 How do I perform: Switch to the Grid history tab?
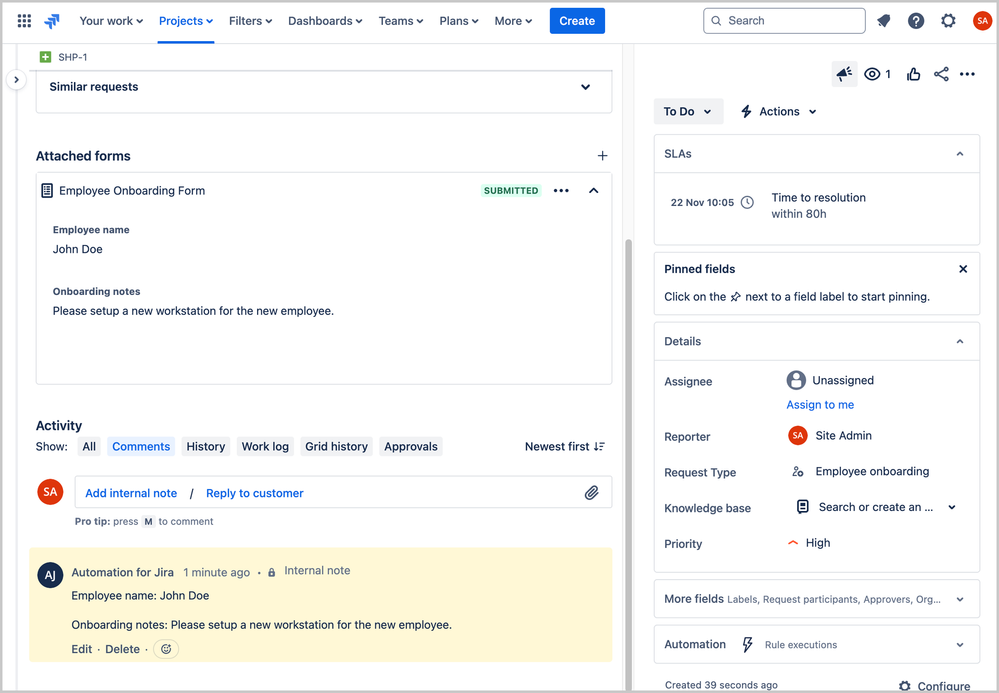[336, 447]
